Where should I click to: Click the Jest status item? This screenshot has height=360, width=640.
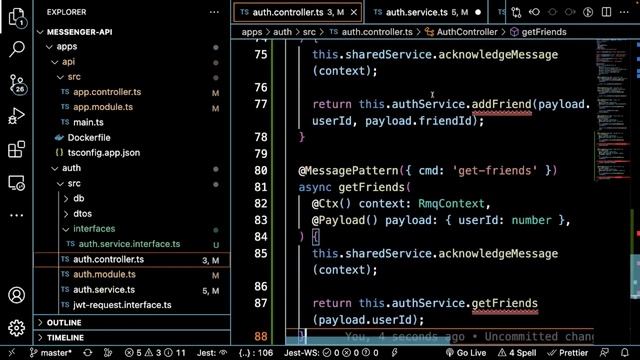pyautogui.click(x=212, y=353)
